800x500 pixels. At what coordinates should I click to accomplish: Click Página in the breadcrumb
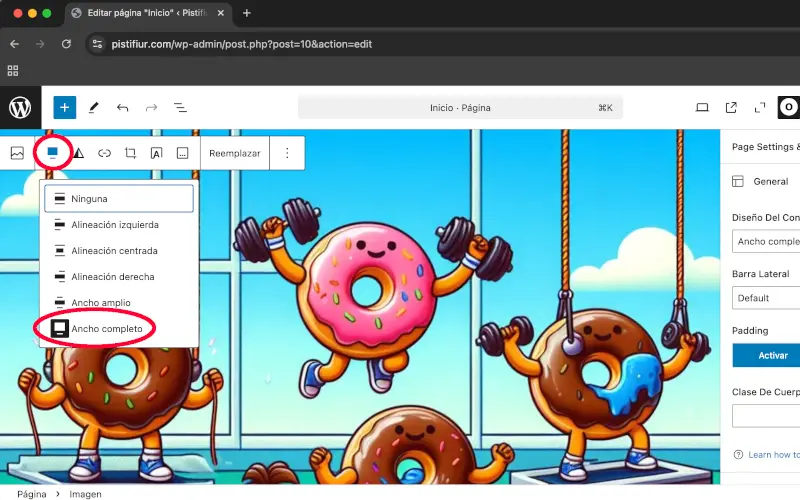[x=32, y=494]
